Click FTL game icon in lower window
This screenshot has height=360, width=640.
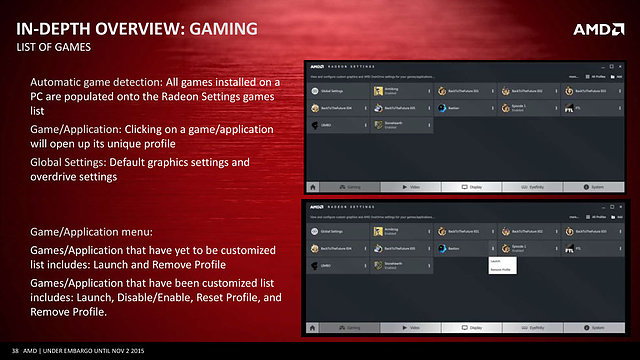pyautogui.click(x=569, y=249)
